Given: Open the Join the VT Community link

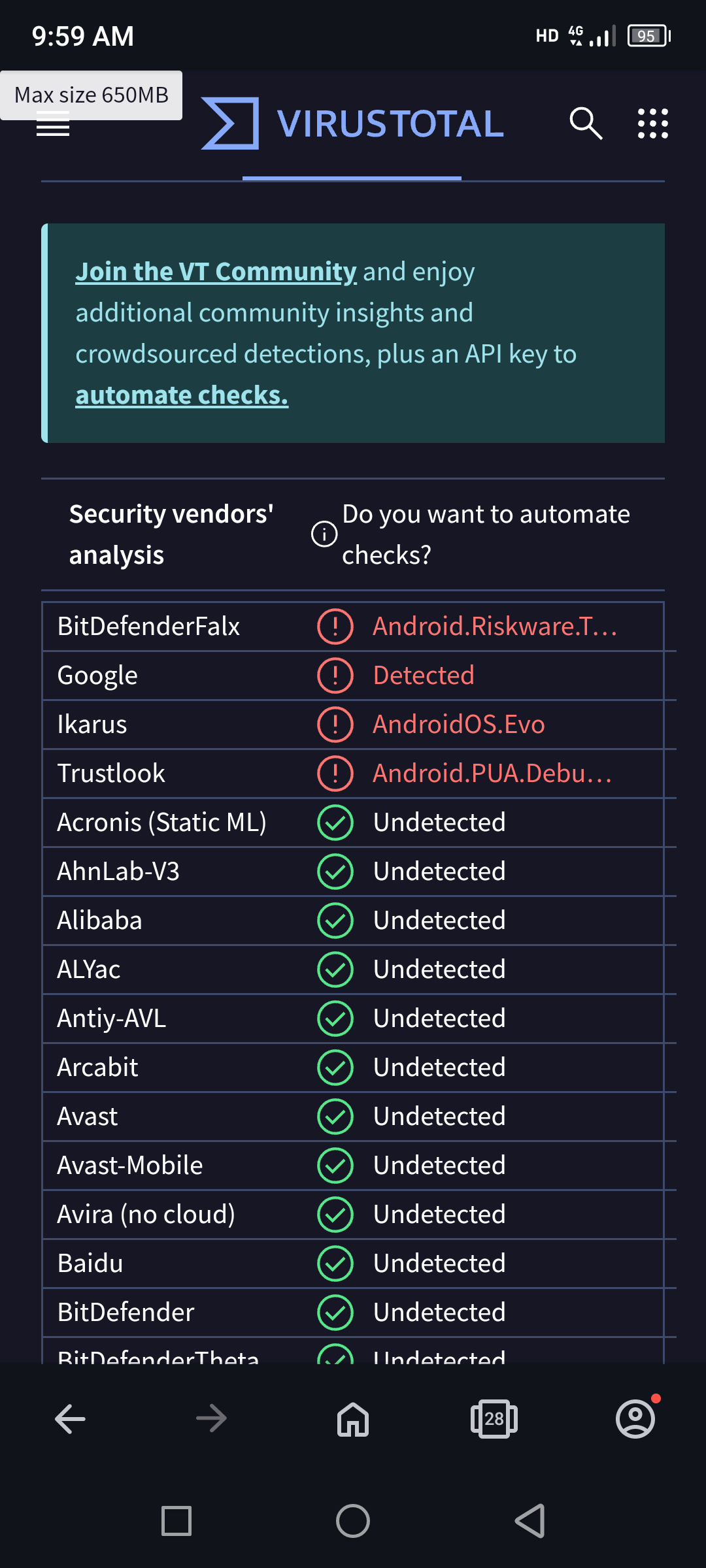Looking at the screenshot, I should coord(216,271).
